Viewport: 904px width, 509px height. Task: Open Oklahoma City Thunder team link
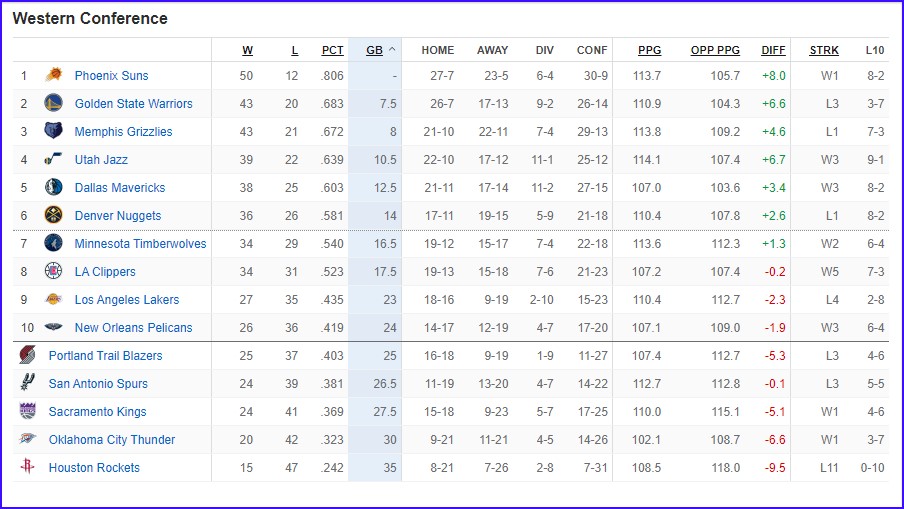coord(112,439)
